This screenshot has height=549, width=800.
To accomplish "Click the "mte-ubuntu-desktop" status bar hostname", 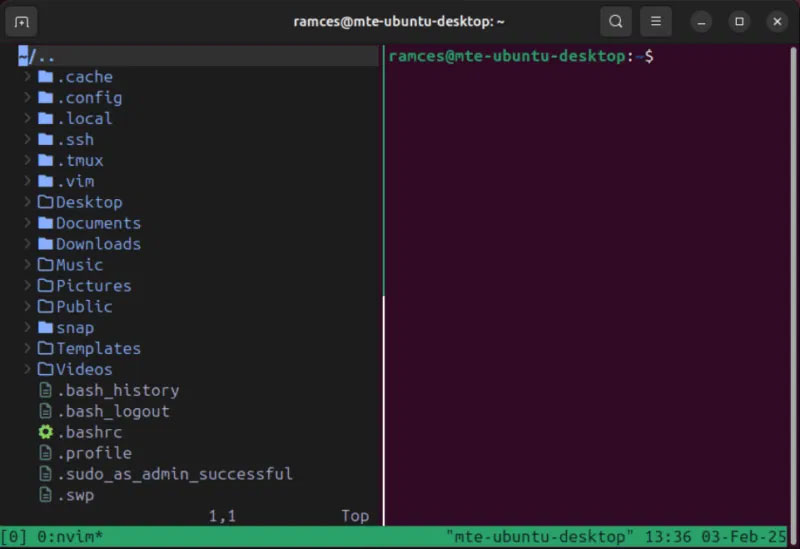I will point(540,537).
